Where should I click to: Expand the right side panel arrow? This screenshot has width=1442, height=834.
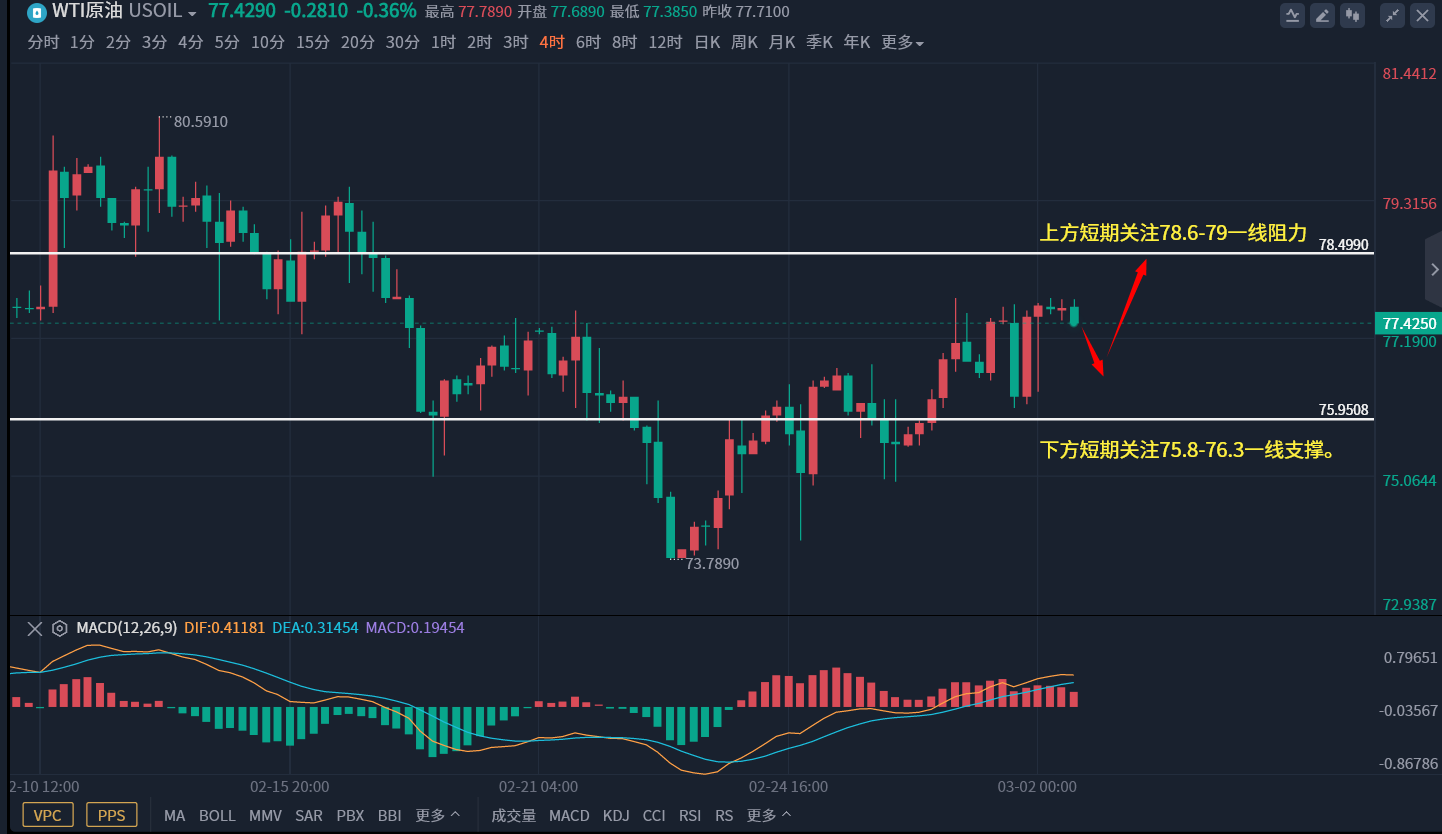point(1433,269)
